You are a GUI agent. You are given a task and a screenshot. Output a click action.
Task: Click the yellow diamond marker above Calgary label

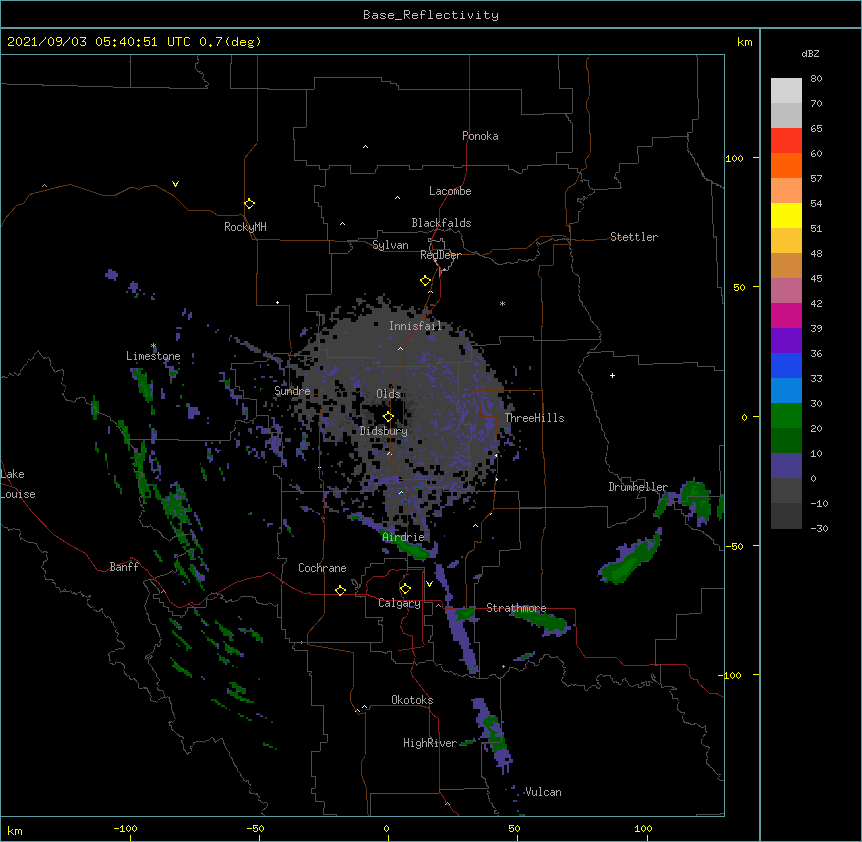click(x=406, y=589)
